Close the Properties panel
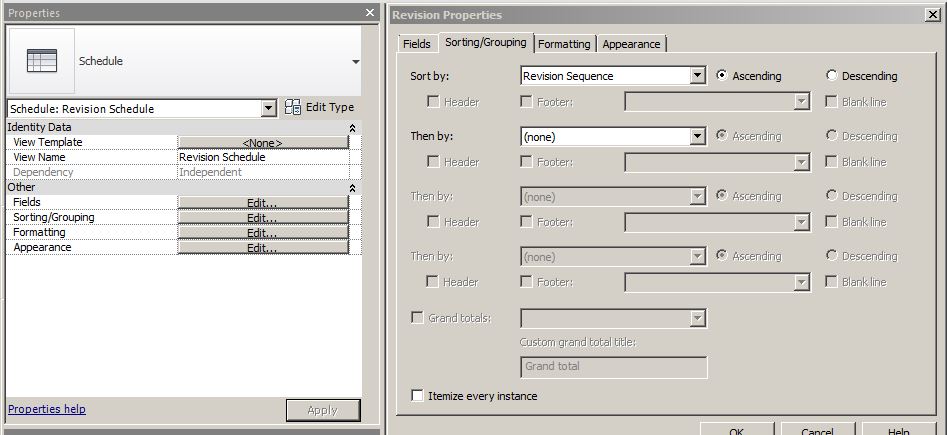 (369, 13)
